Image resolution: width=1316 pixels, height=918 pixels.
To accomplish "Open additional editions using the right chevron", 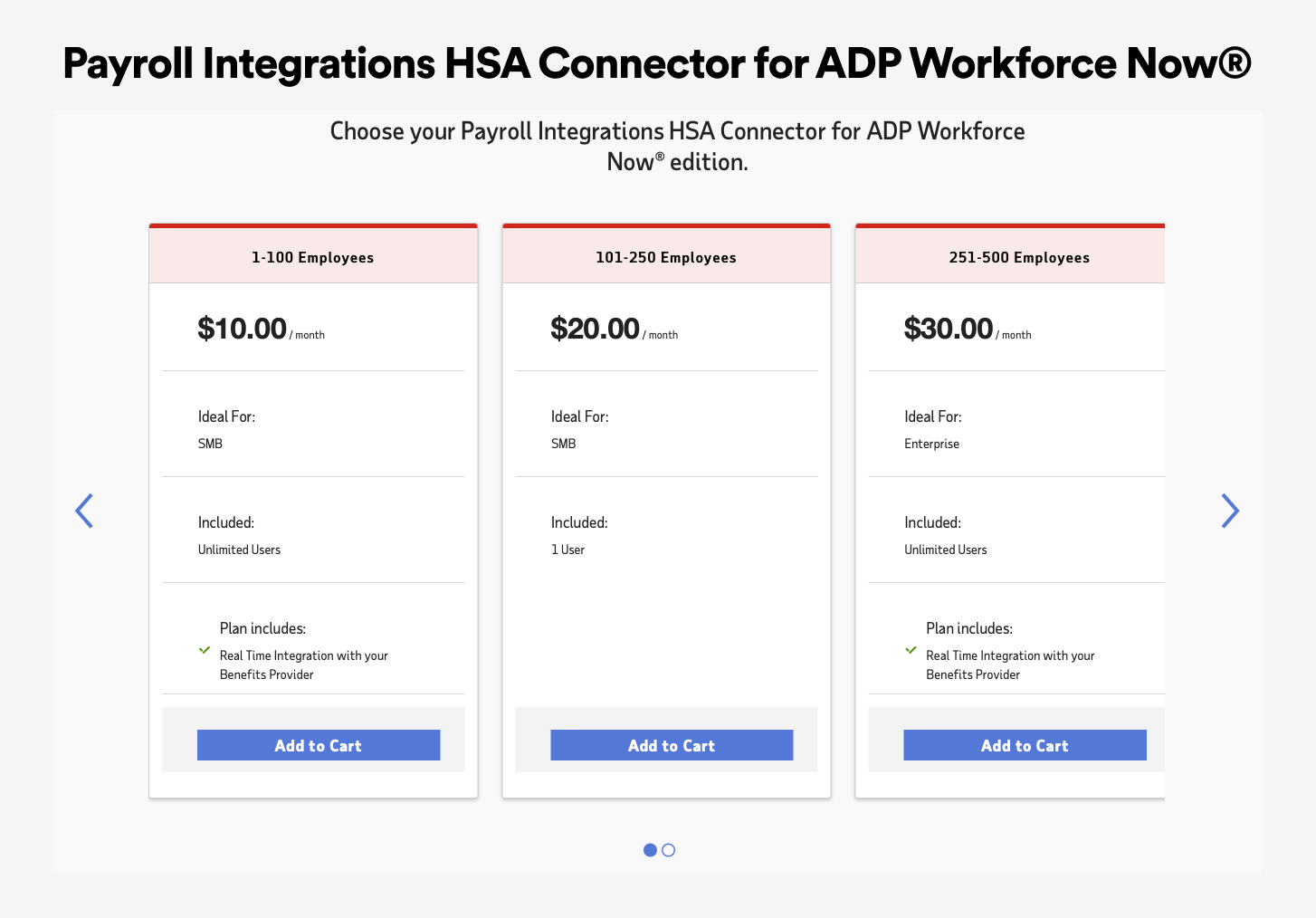I will (x=1231, y=511).
